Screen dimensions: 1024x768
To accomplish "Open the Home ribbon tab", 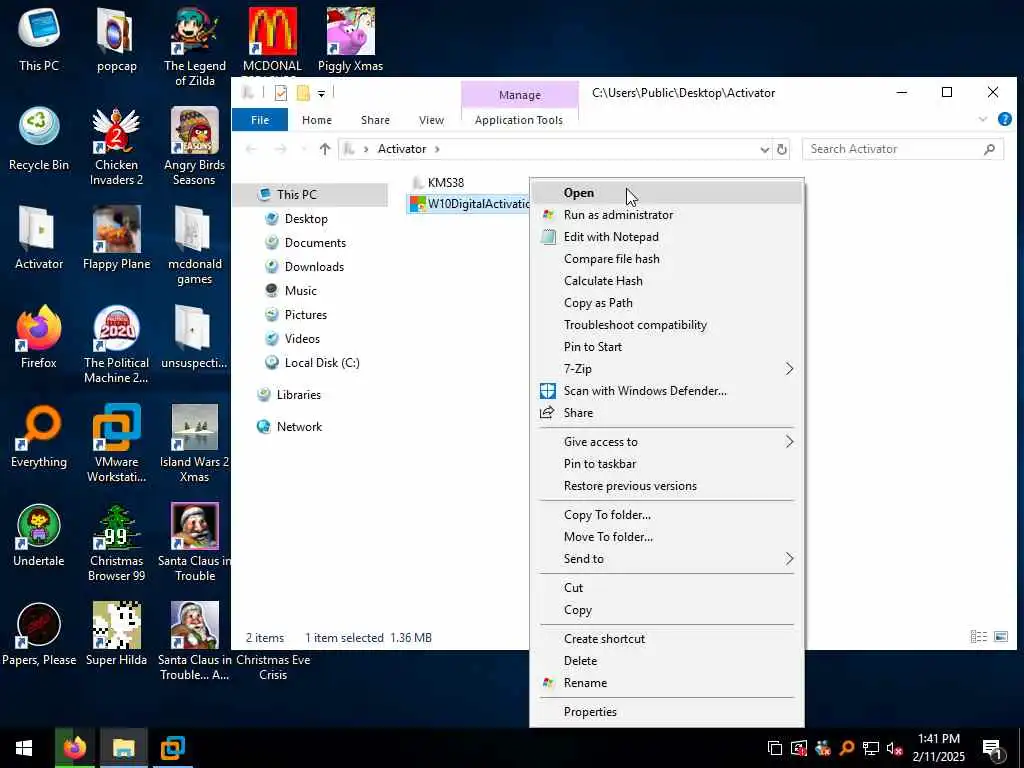I will 317,120.
